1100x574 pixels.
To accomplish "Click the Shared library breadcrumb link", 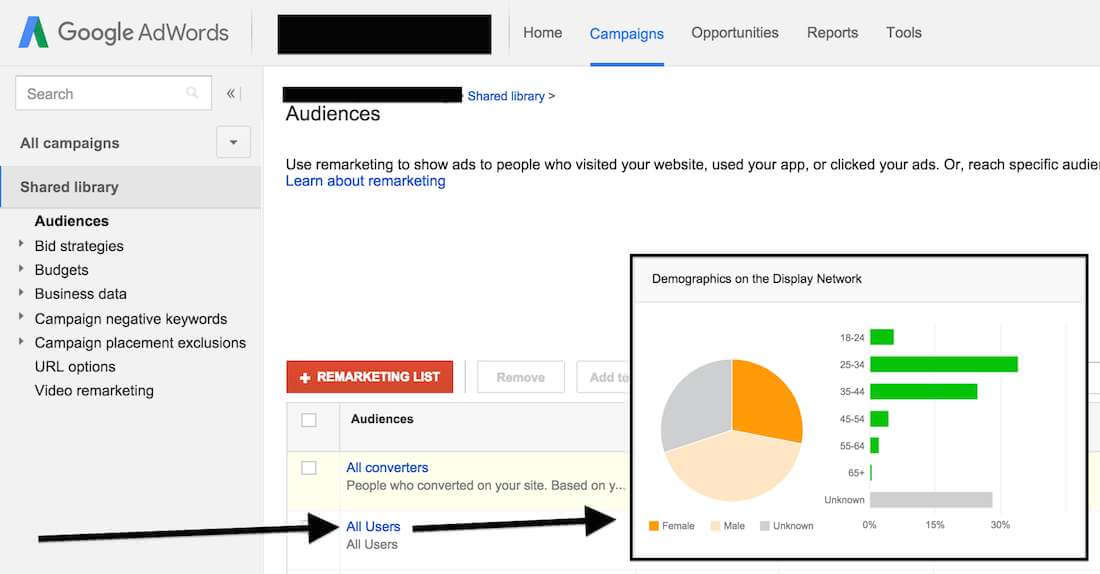I will [506, 96].
